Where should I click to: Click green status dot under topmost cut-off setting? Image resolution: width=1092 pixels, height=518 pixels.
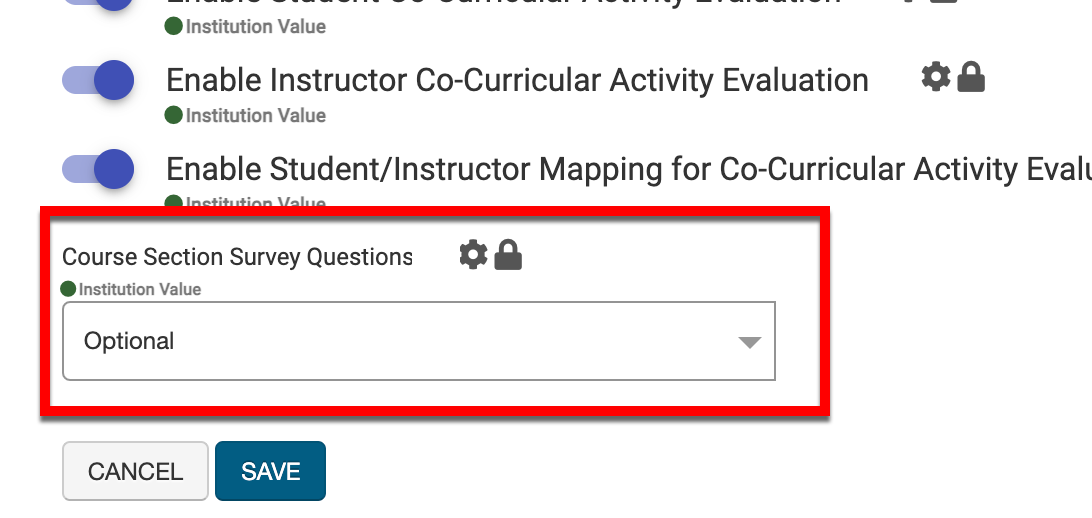pos(173,26)
